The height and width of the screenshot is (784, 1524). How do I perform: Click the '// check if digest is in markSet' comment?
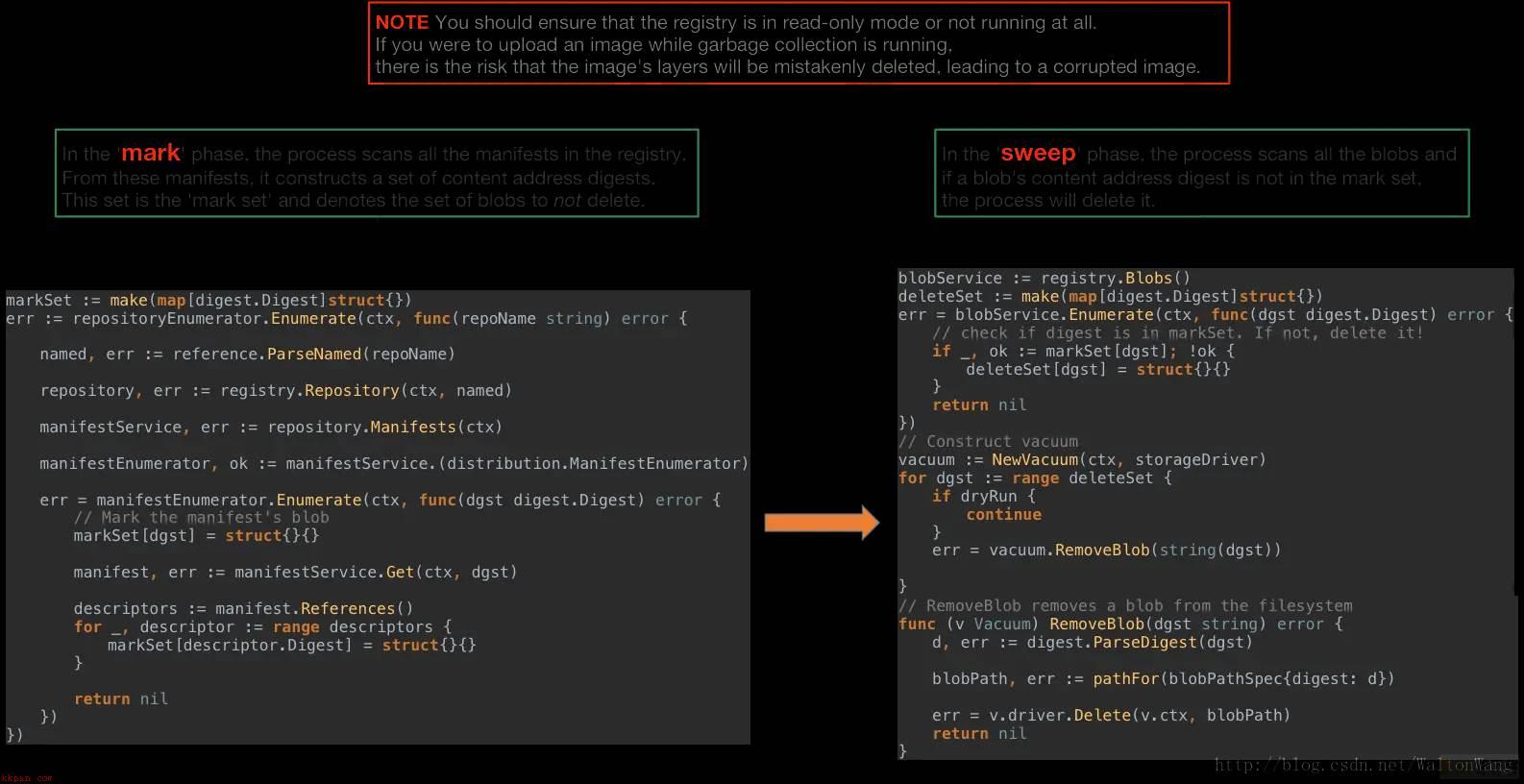click(x=1177, y=332)
